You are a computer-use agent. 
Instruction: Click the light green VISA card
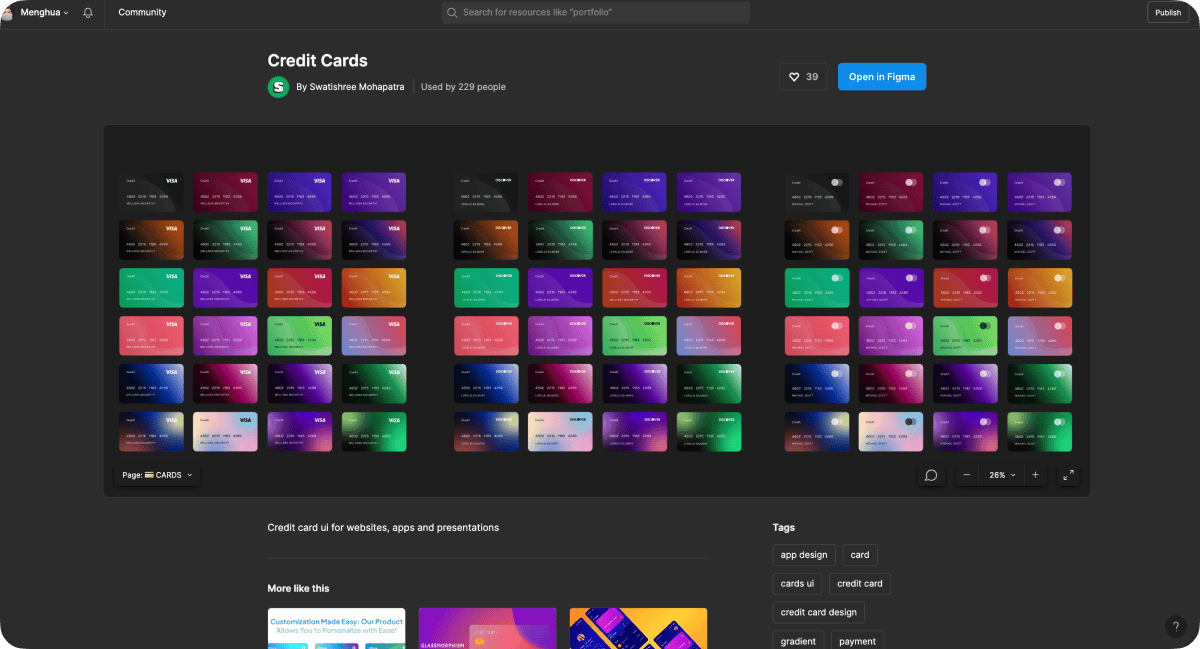pos(299,336)
